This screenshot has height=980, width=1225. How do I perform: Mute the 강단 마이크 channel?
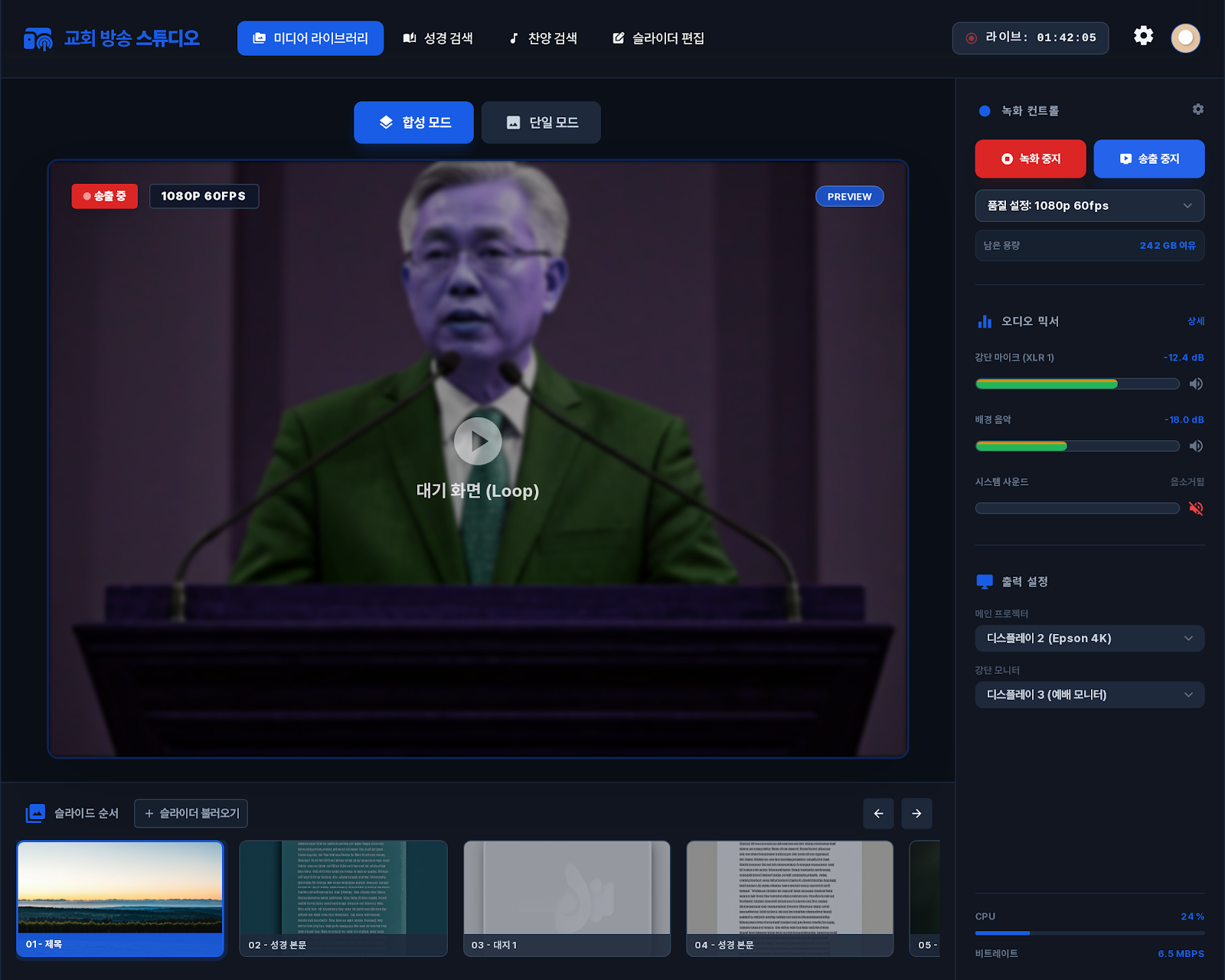coord(1196,384)
